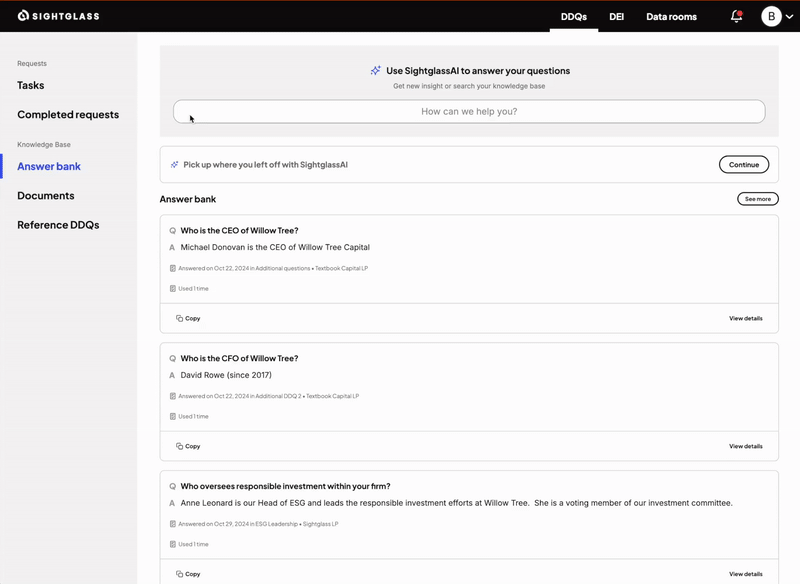800x584 pixels.
Task: Click the Continue button
Action: coord(744,165)
